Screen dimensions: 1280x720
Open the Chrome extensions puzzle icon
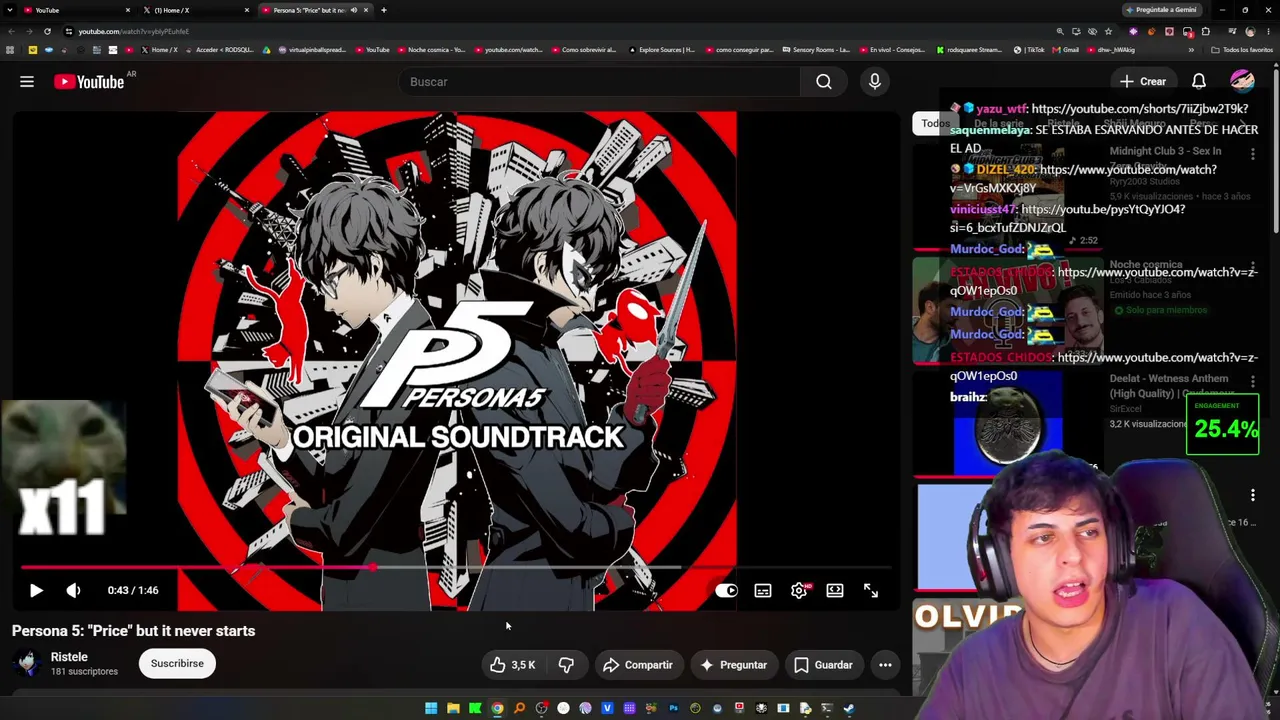[1206, 31]
